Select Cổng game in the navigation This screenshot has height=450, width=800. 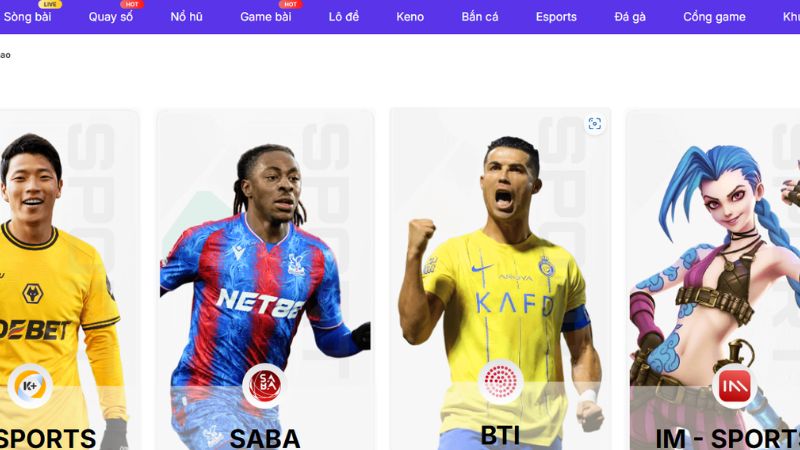(714, 17)
